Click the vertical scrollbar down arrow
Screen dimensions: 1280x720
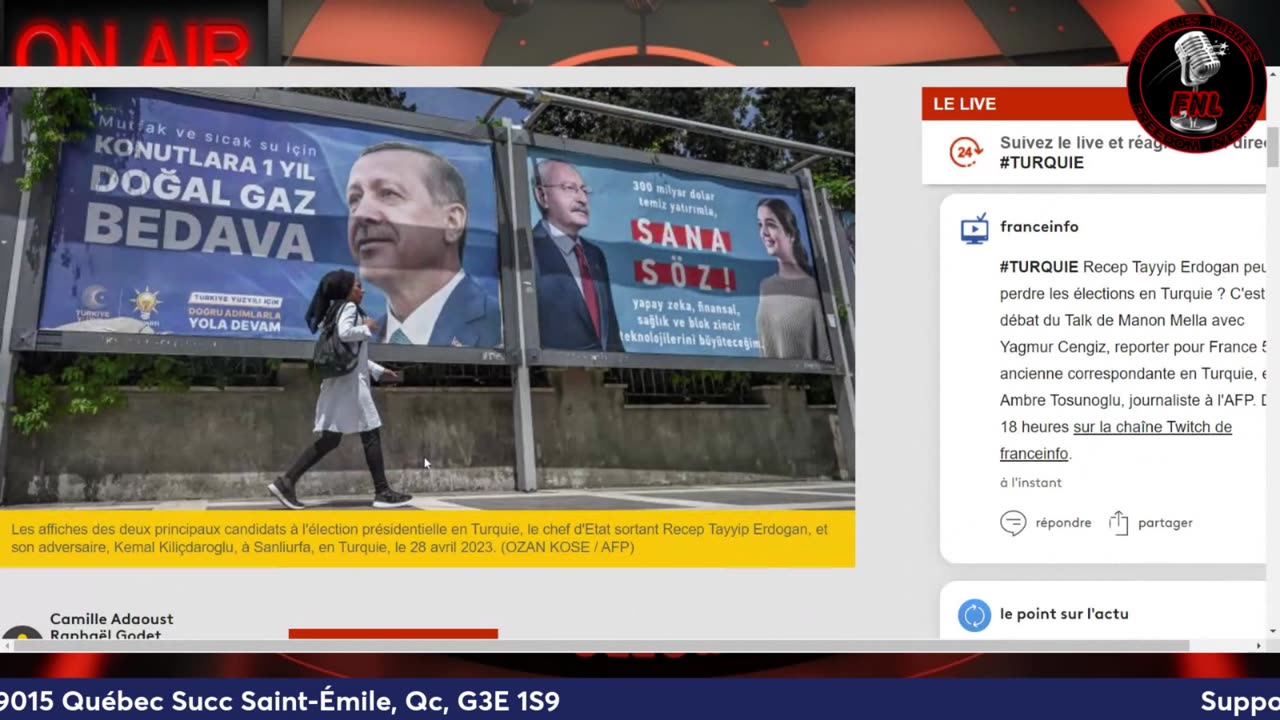point(1273,631)
